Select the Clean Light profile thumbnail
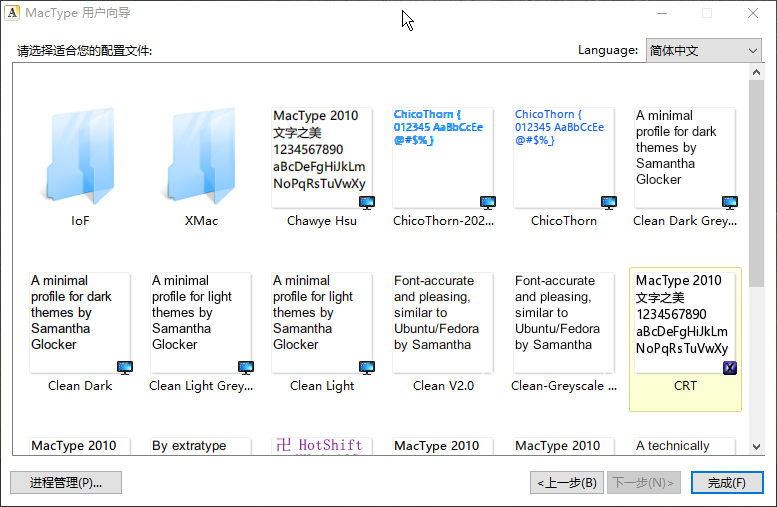This screenshot has height=507, width=777. pos(322,323)
